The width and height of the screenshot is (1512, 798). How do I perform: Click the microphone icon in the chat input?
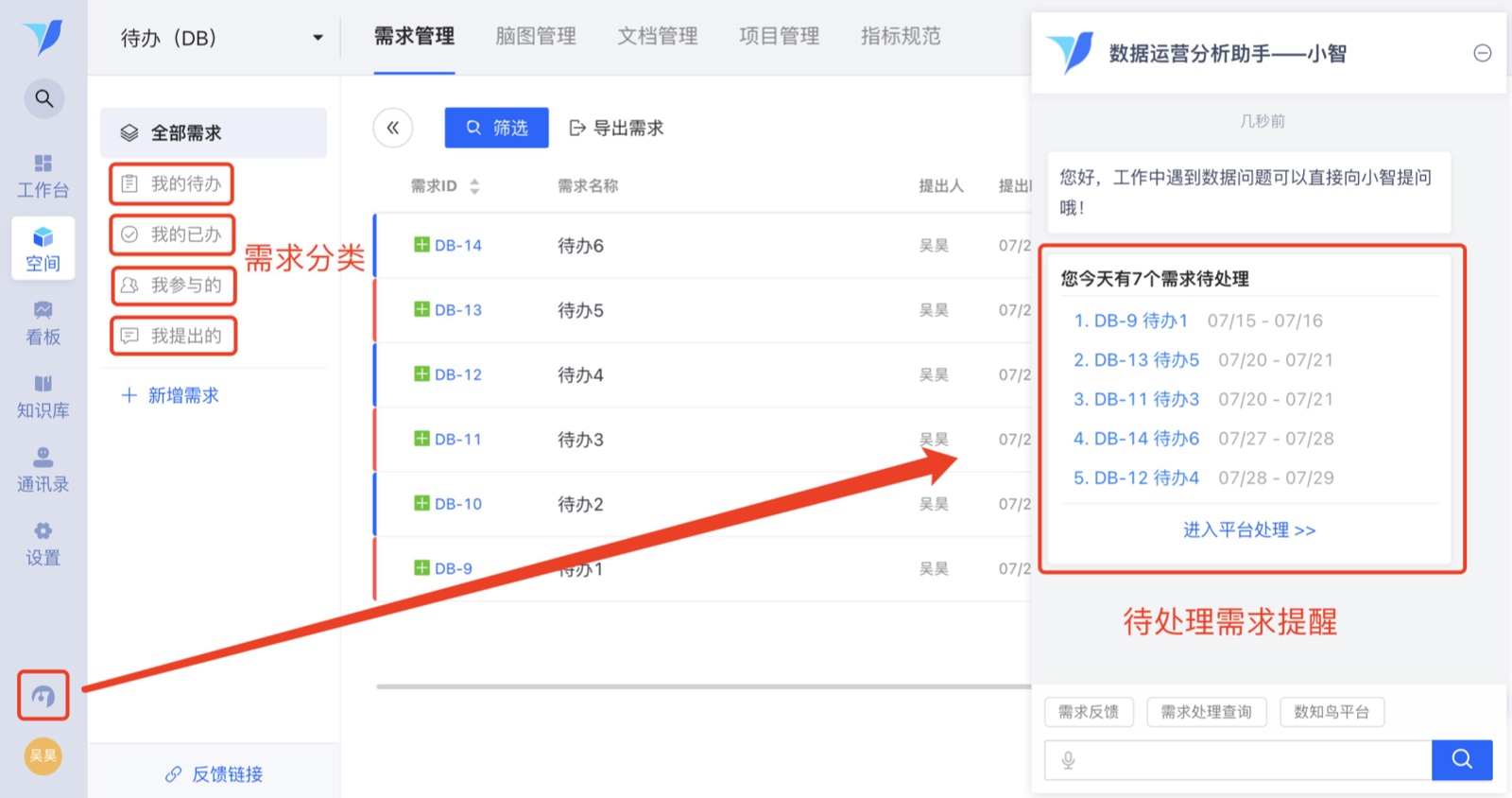1068,760
